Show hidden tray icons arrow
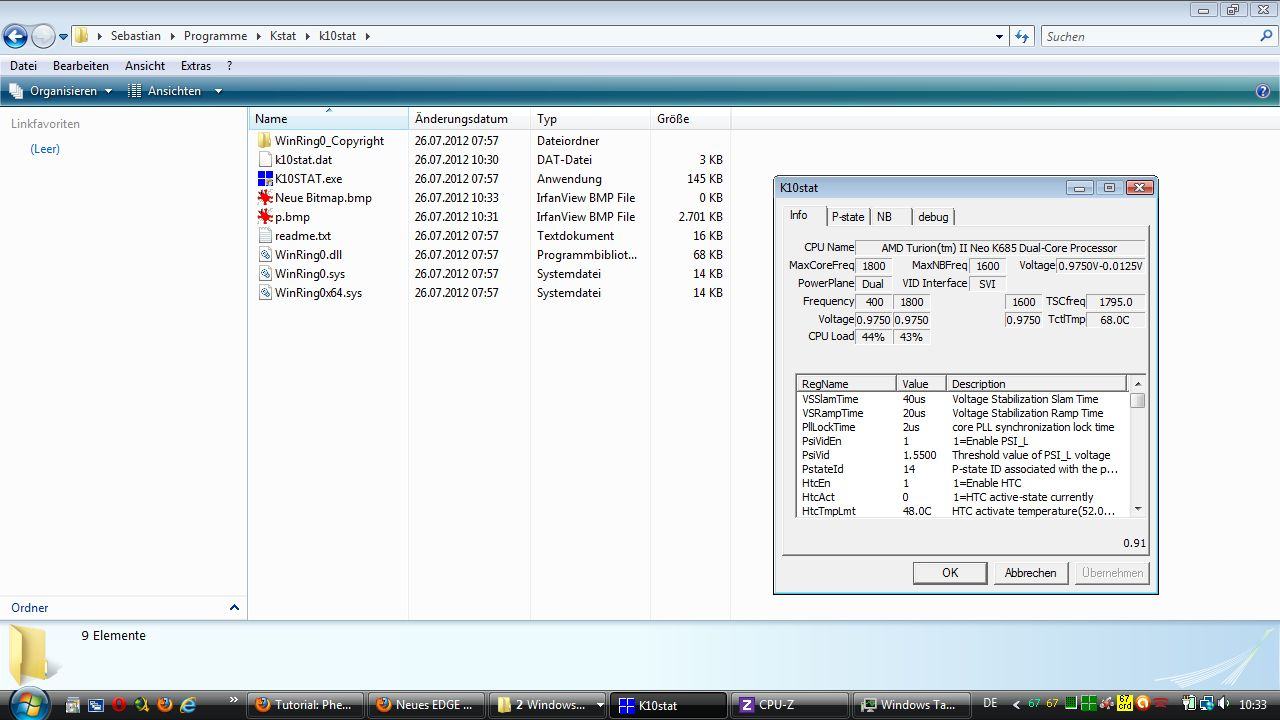Viewport: 1280px width, 720px height. tap(1016, 705)
